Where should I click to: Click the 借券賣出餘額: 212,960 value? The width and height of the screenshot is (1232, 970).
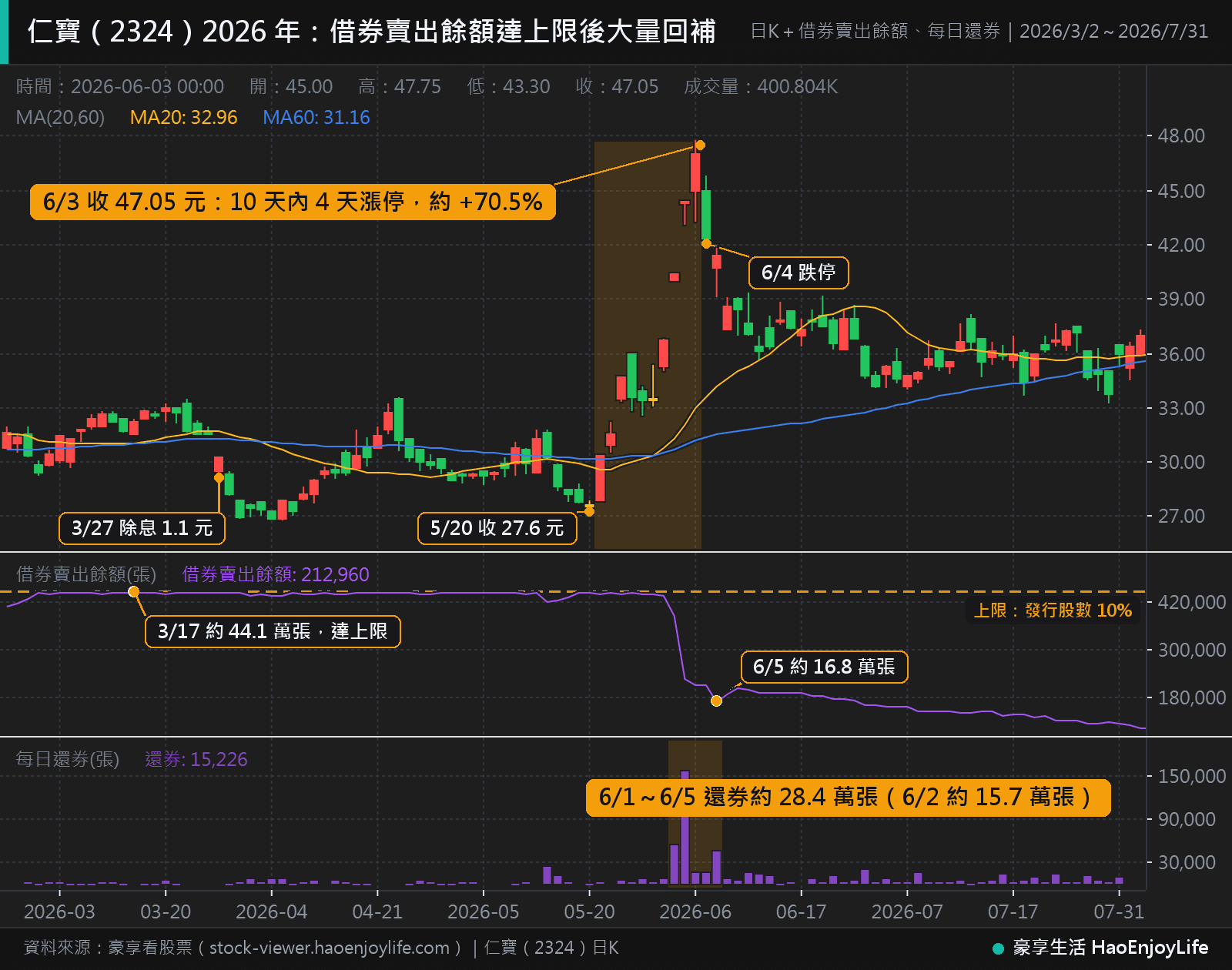click(276, 574)
